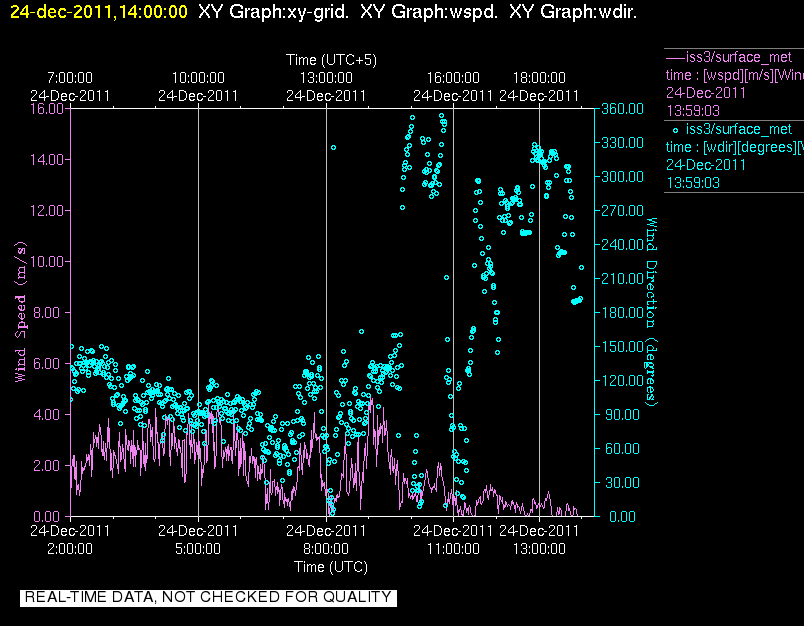Image resolution: width=804 pixels, height=626 pixels.
Task: Select the 'Time (UTC)' bottom axis title
Action: pyautogui.click(x=330, y=566)
